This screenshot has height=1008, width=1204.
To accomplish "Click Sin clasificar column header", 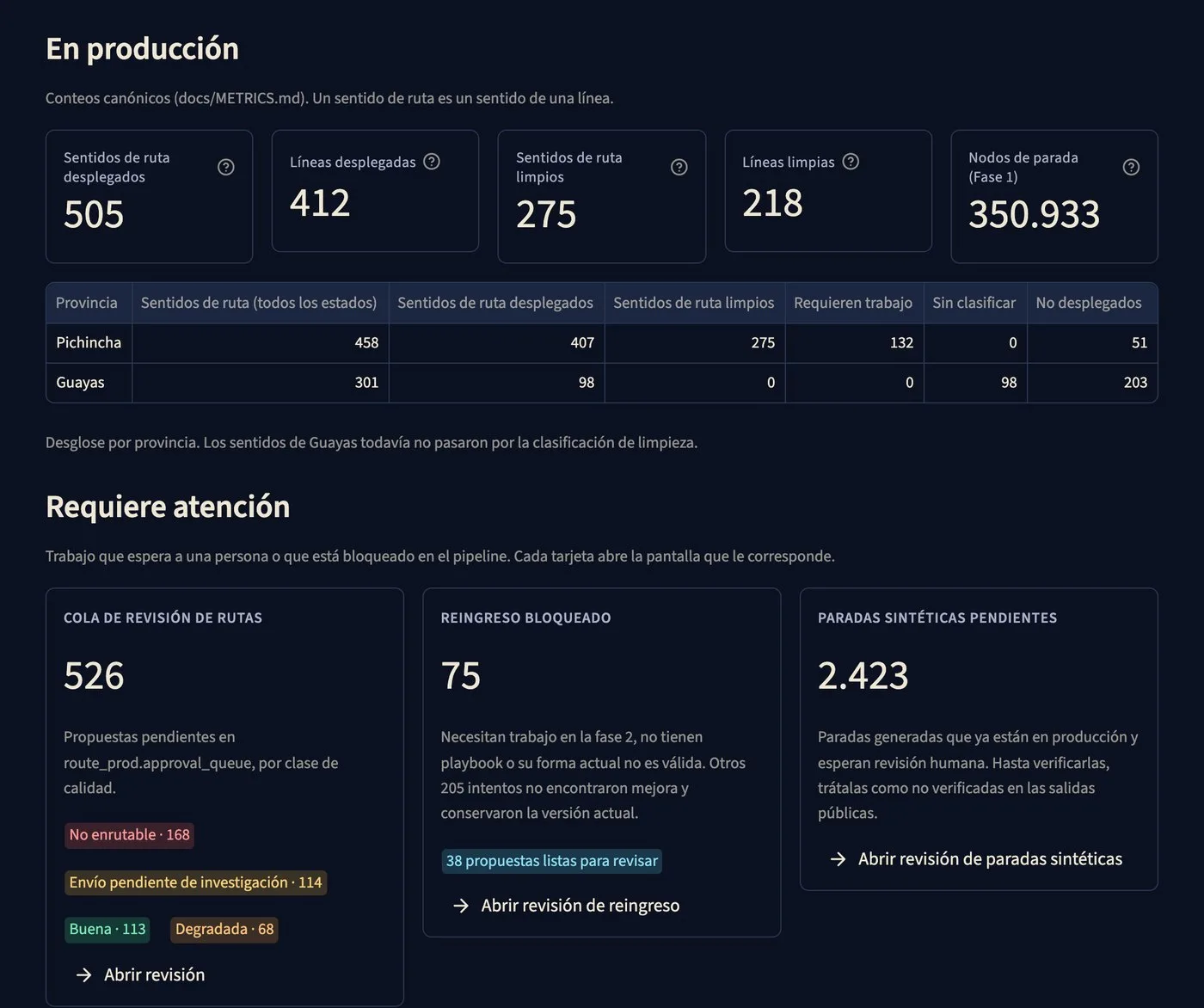I will coord(974,303).
